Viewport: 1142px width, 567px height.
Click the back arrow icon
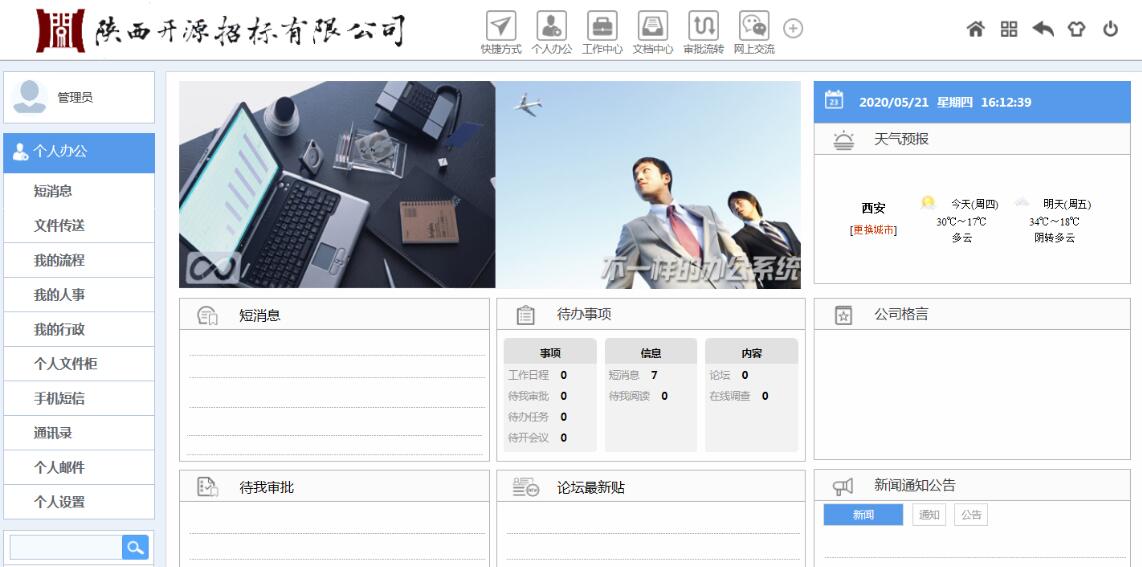[x=1043, y=29]
